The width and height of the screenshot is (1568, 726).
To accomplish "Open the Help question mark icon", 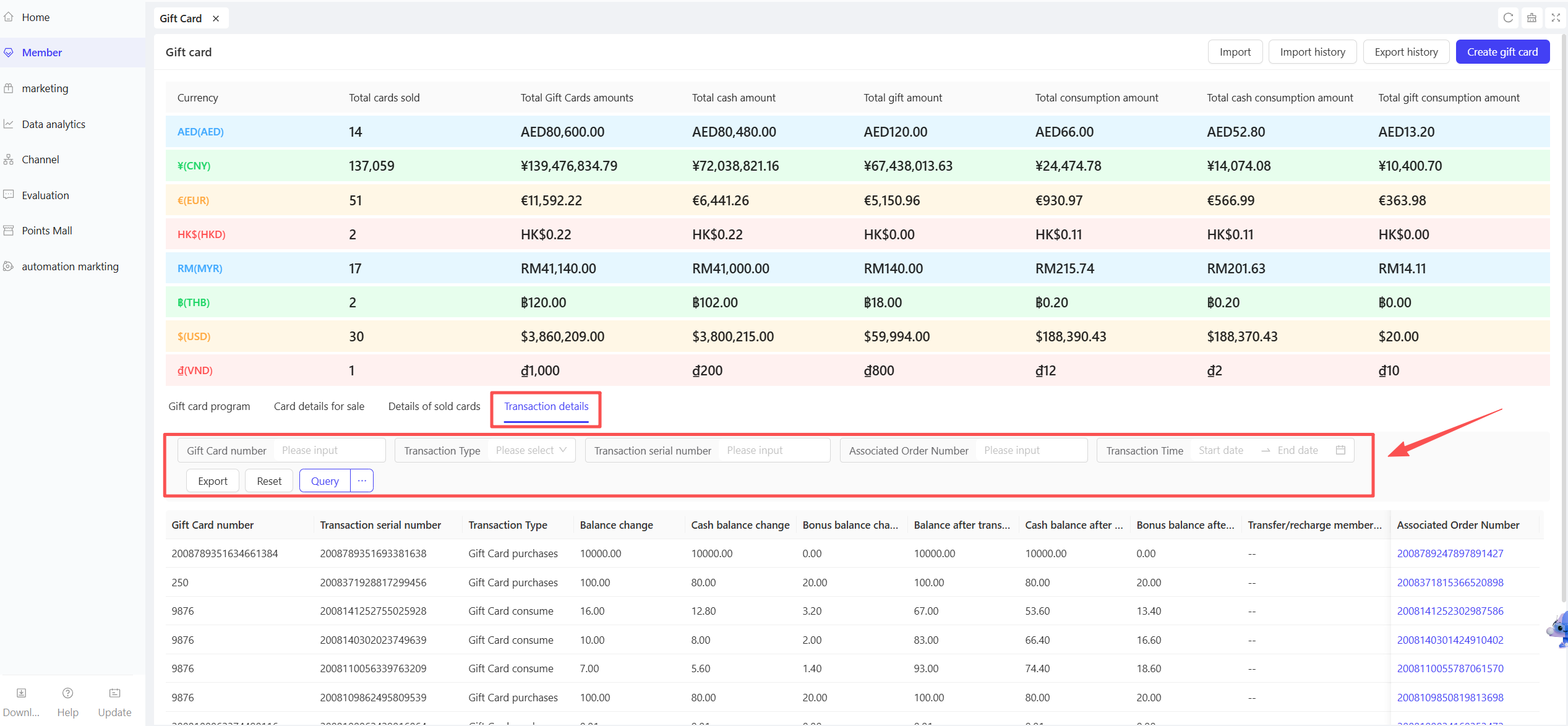I will 67,693.
